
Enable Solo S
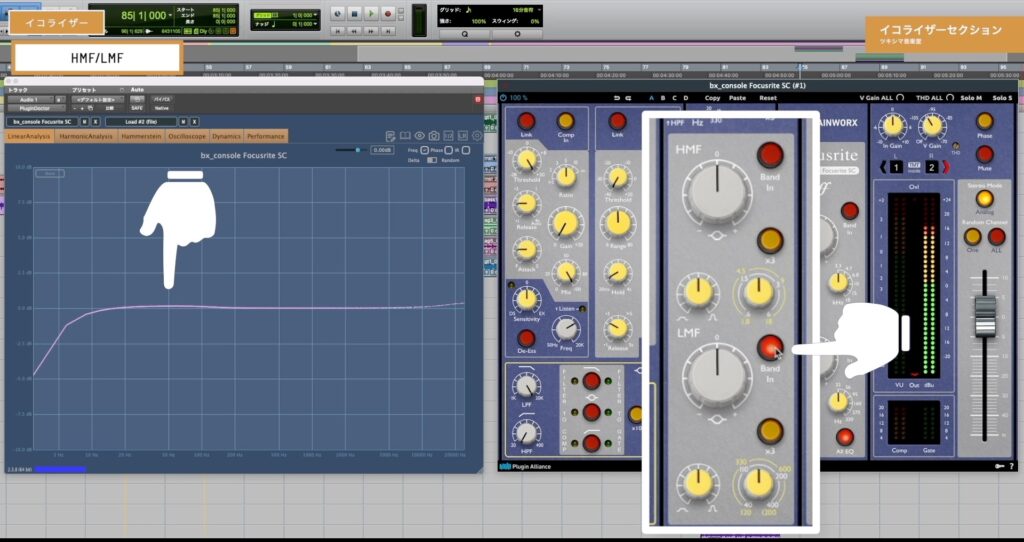coord(1002,98)
